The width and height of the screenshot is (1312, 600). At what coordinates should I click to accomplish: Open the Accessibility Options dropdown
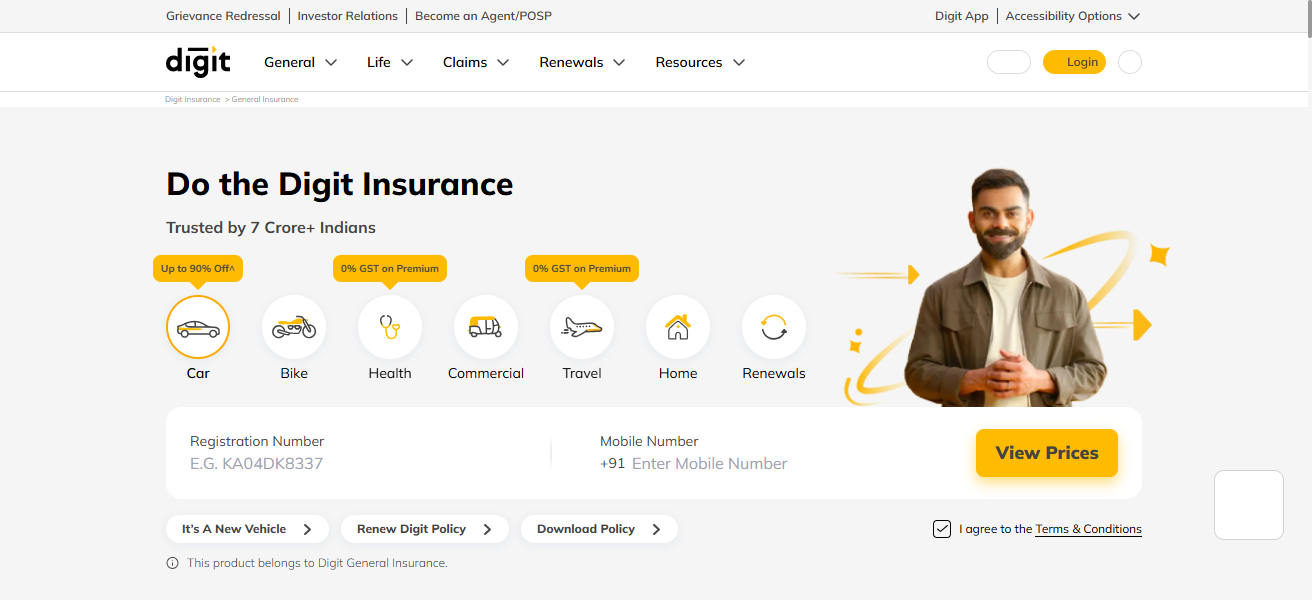(x=1072, y=16)
